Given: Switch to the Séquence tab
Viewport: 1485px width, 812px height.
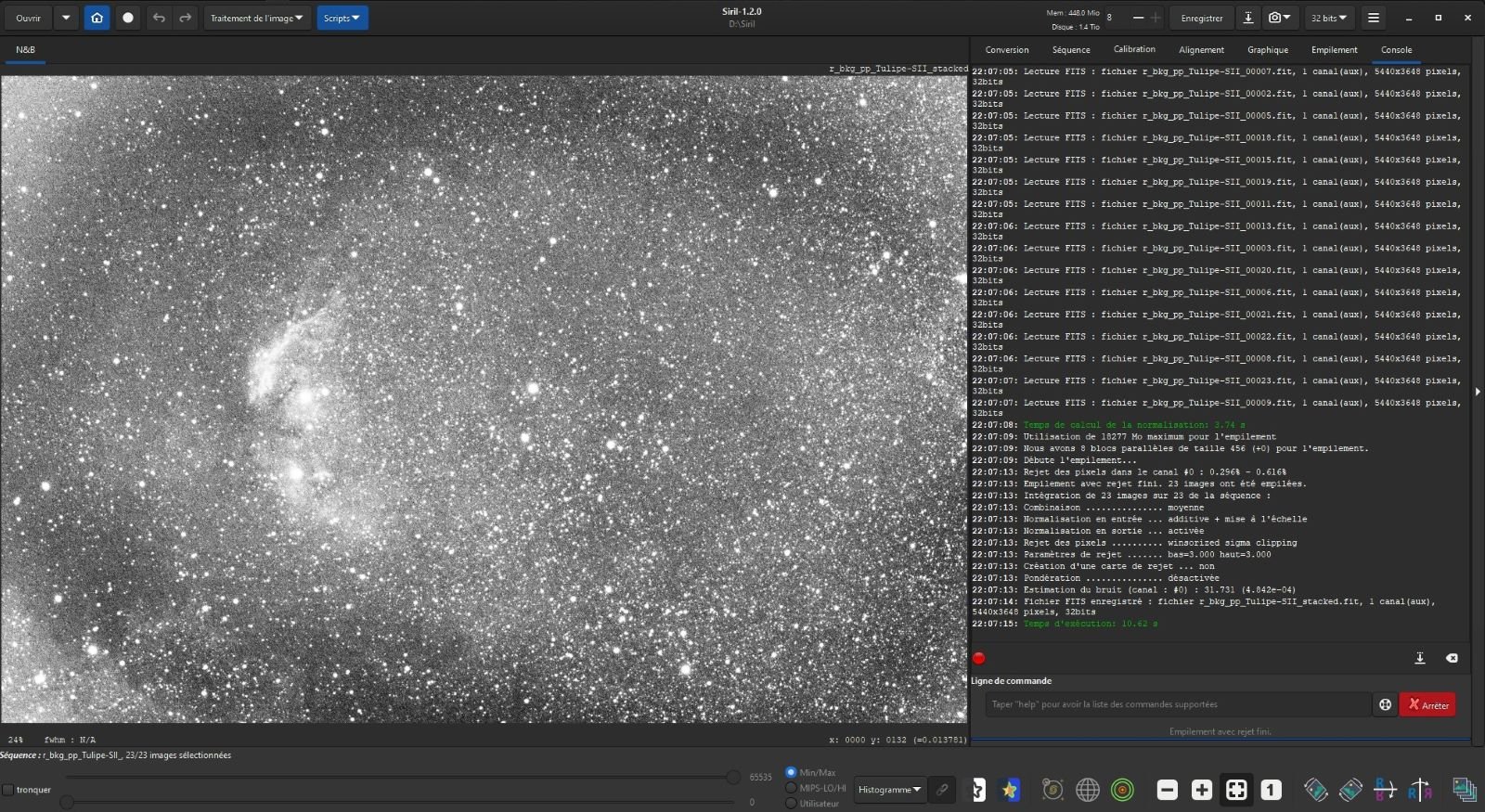Looking at the screenshot, I should tap(1071, 50).
